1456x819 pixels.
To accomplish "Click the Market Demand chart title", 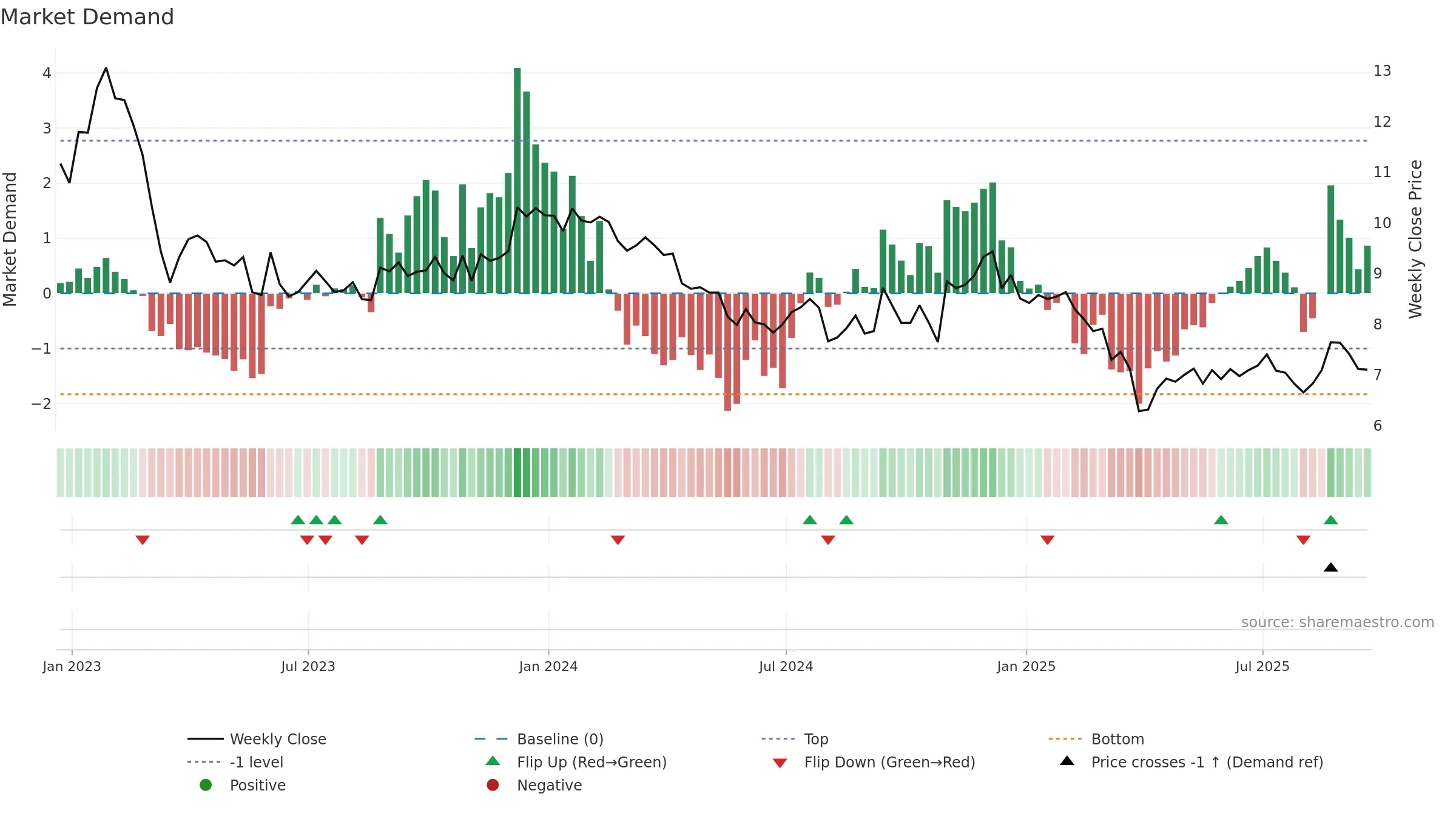I will coord(87,17).
